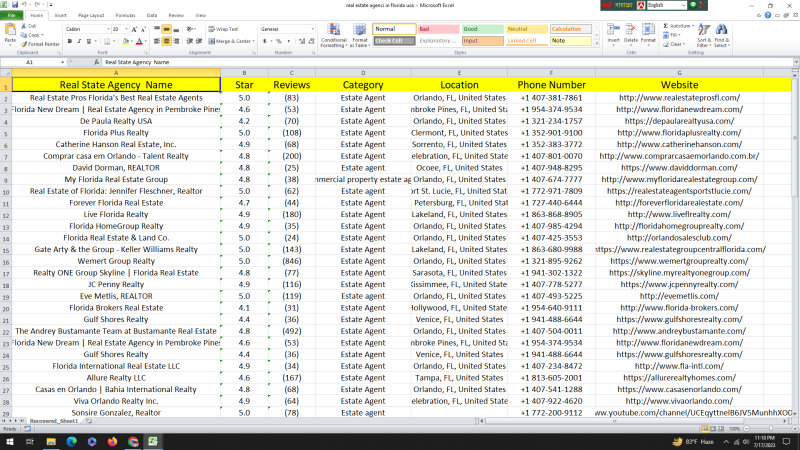Switch to the Page Layout tab
The image size is (800, 450).
point(91,15)
